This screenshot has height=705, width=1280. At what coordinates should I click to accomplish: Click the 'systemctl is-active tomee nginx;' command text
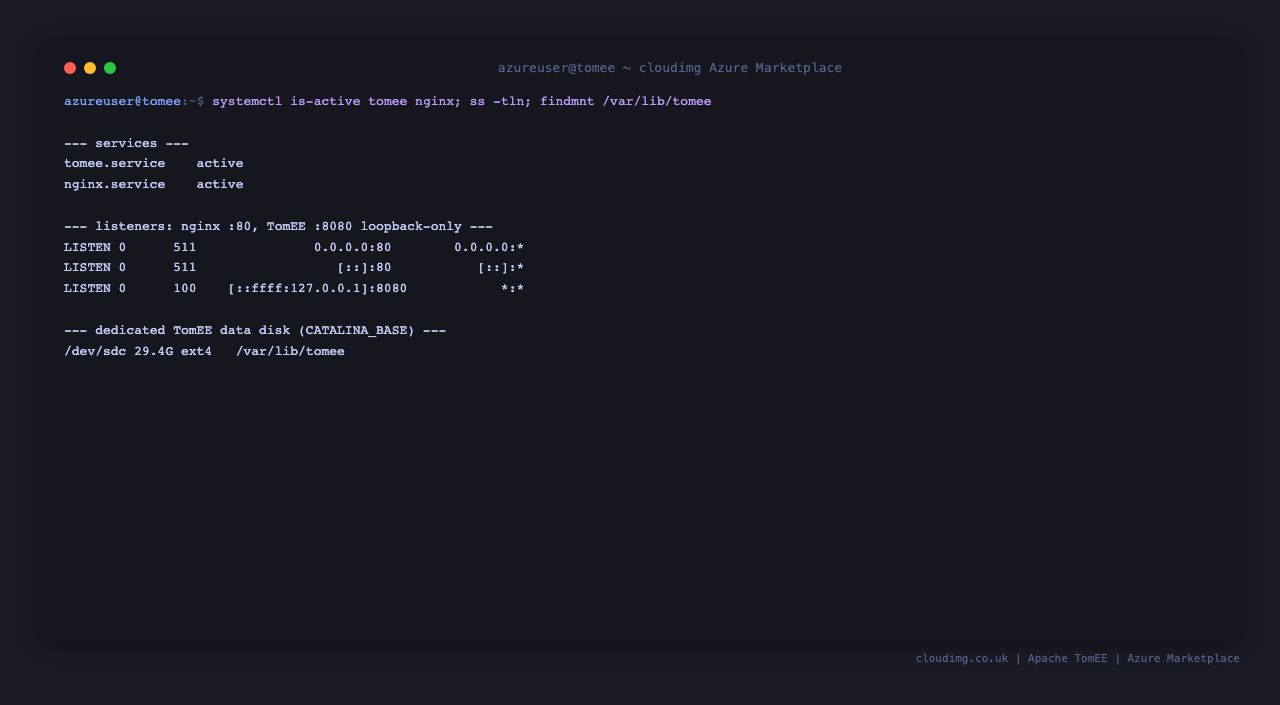click(x=337, y=101)
